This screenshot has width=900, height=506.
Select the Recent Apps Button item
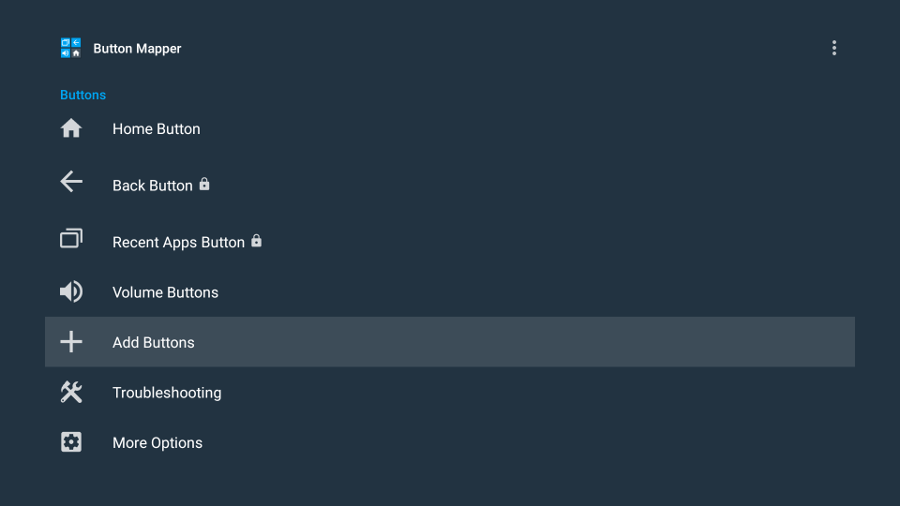(450, 242)
